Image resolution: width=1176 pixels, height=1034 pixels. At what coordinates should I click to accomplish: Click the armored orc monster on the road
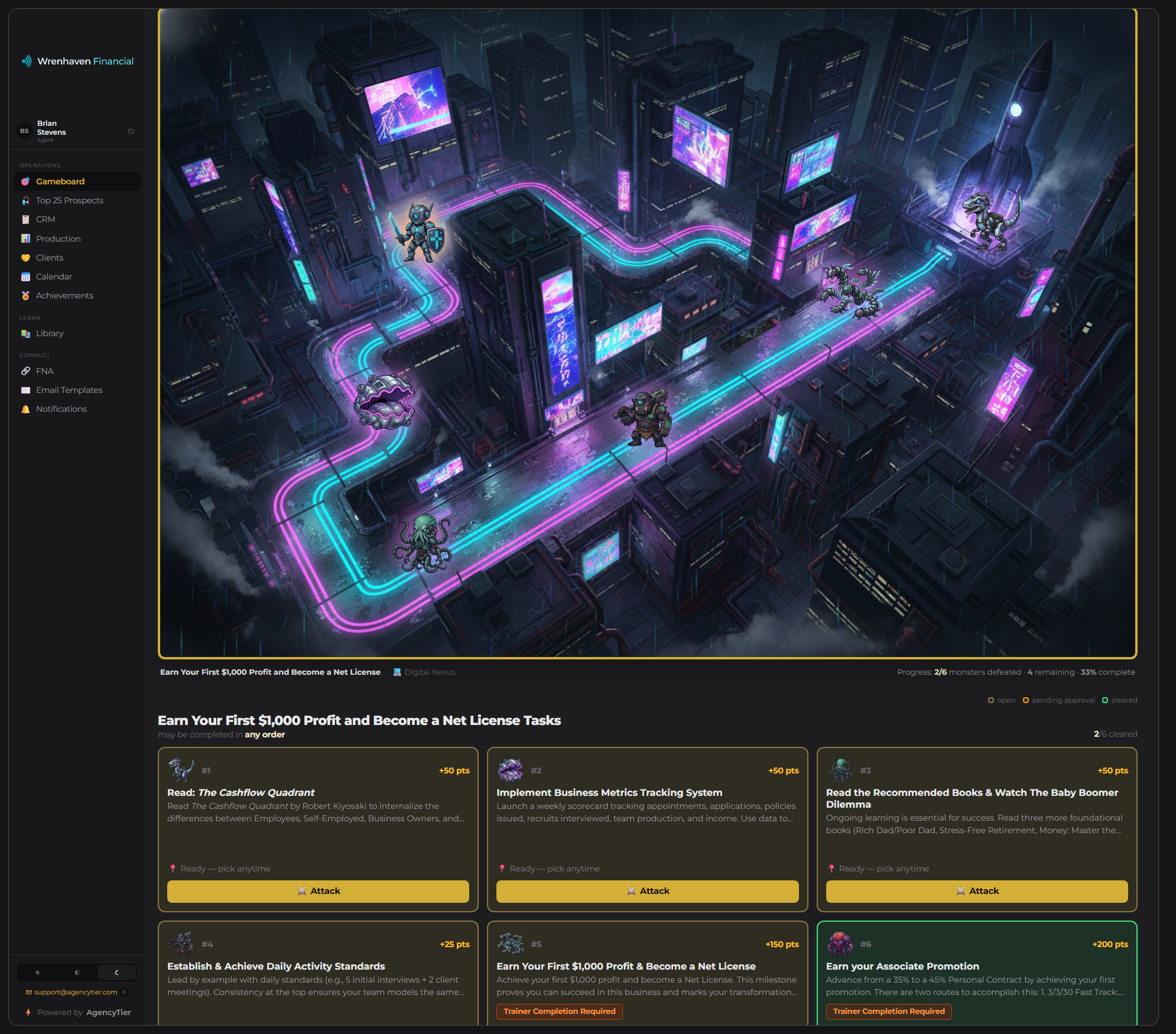pyautogui.click(x=644, y=418)
